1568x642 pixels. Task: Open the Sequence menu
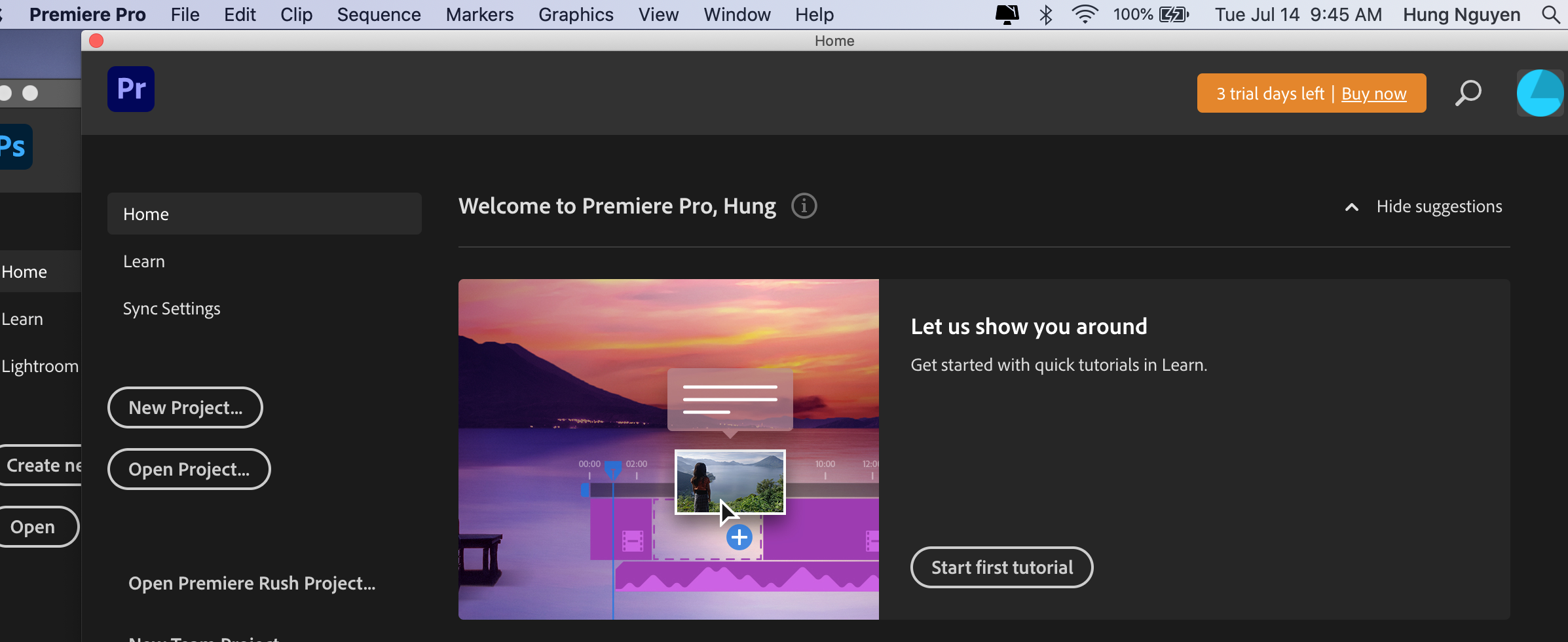click(x=379, y=14)
